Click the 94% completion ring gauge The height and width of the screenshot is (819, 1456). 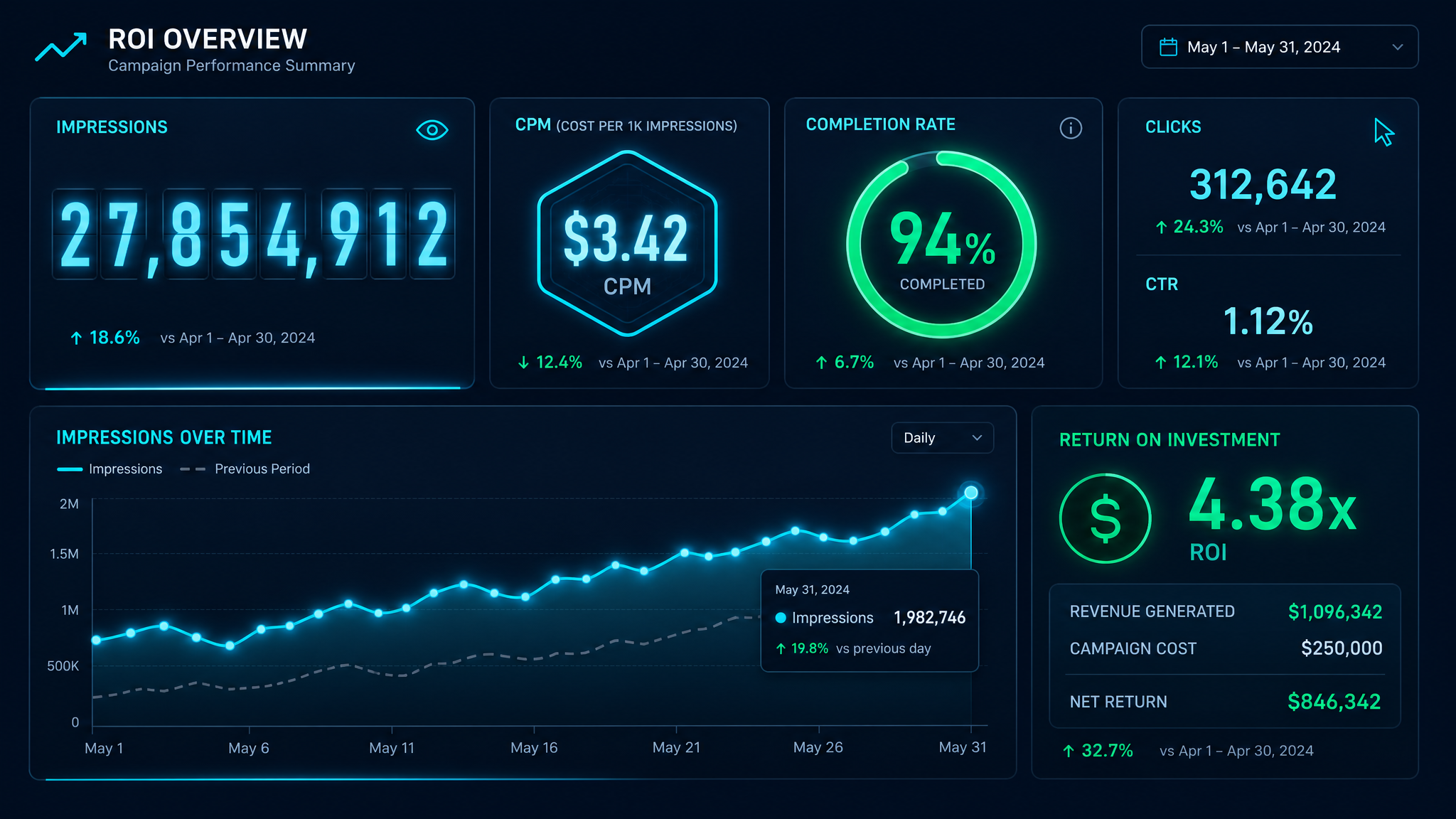click(x=941, y=245)
